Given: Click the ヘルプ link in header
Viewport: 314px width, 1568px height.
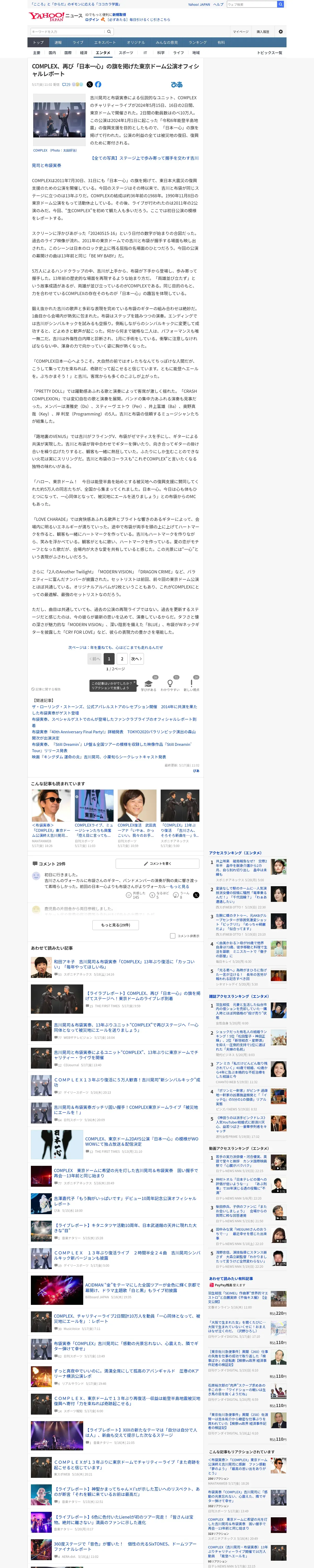Looking at the screenshot, I should [x=218, y=4].
